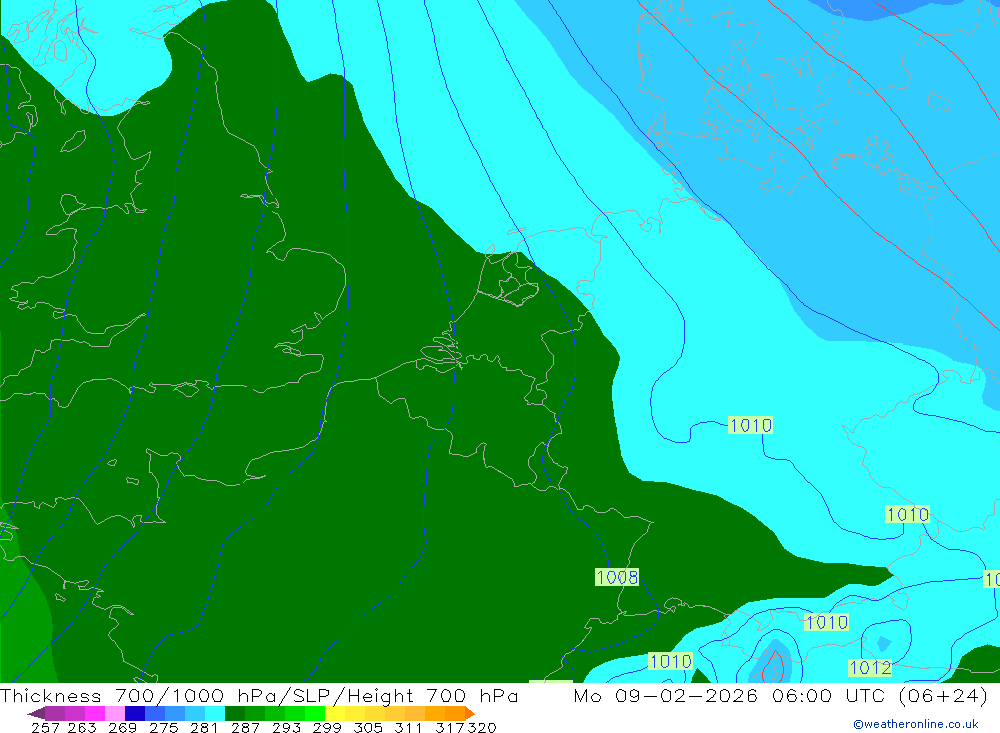
Task: Click the legend value 320
Action: 482,727
